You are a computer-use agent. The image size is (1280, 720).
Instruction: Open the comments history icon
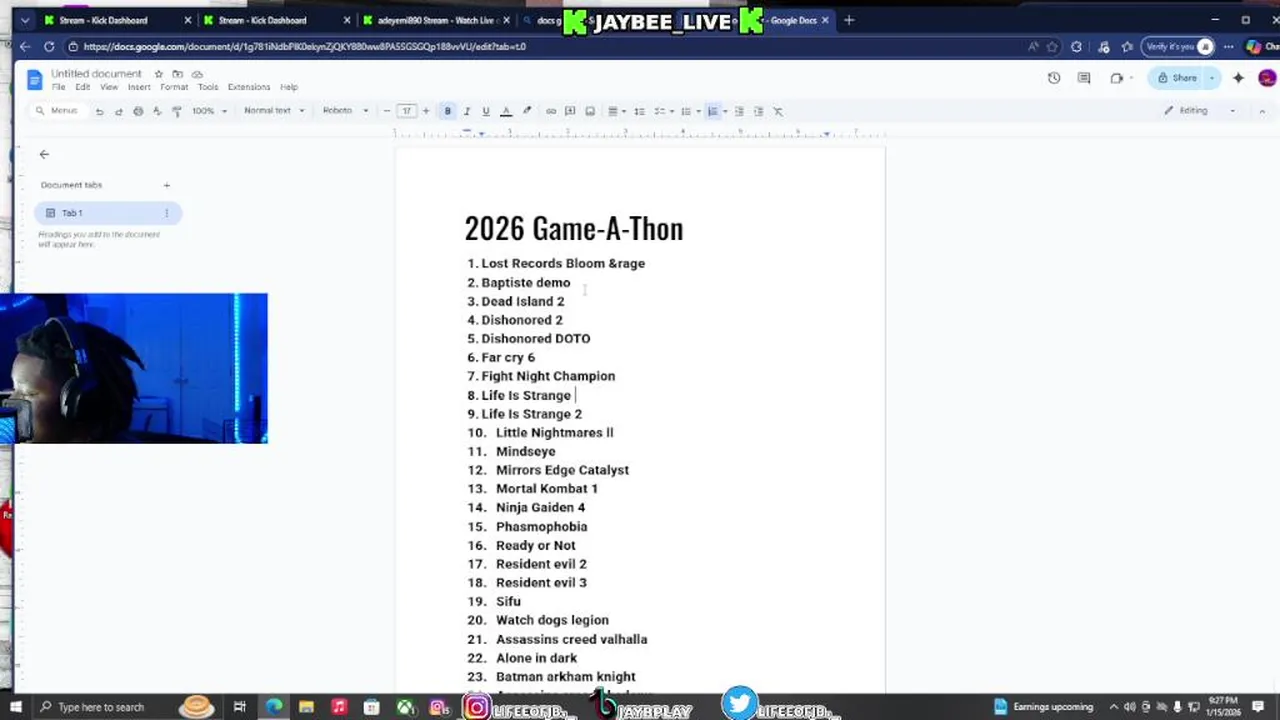point(1084,78)
